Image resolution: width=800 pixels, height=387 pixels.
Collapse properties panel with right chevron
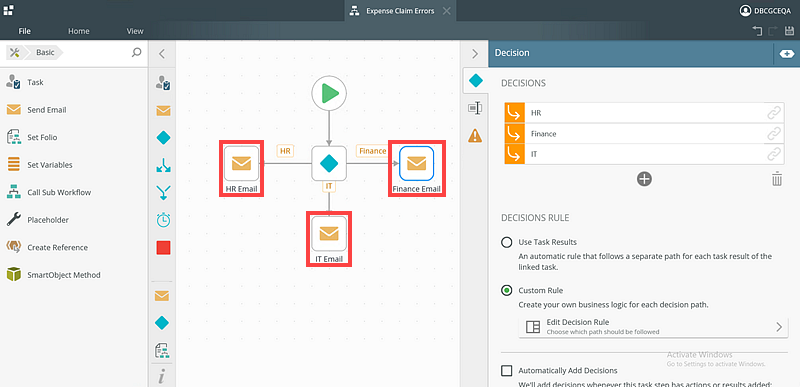click(x=474, y=54)
